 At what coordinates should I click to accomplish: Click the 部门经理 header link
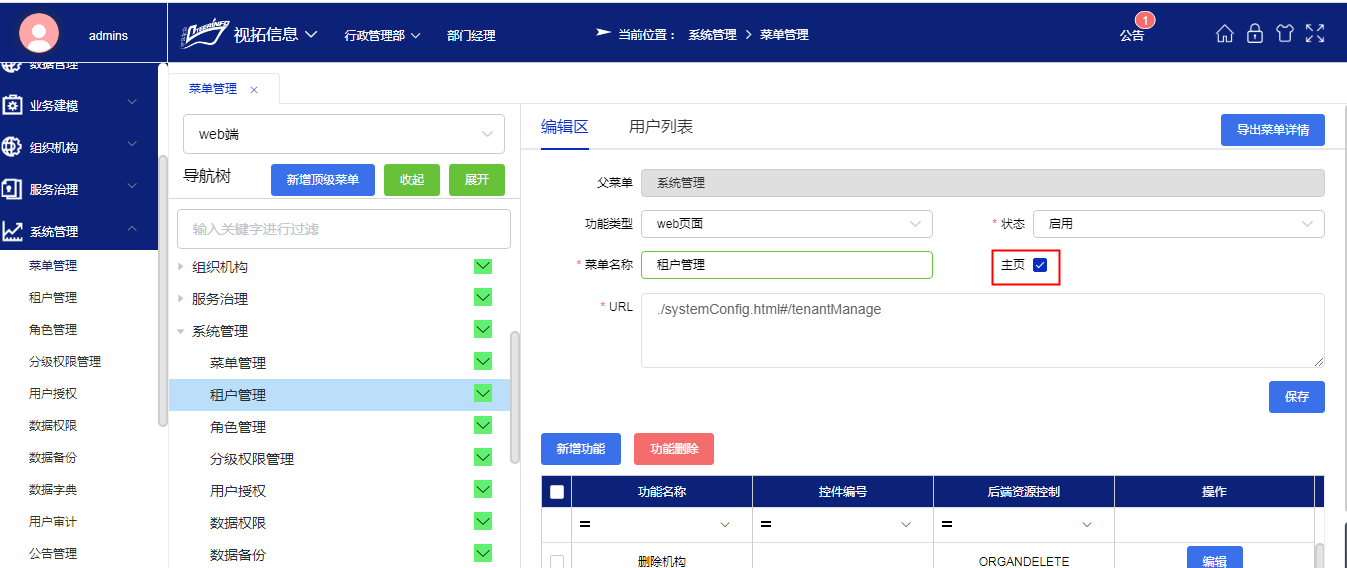coord(471,35)
